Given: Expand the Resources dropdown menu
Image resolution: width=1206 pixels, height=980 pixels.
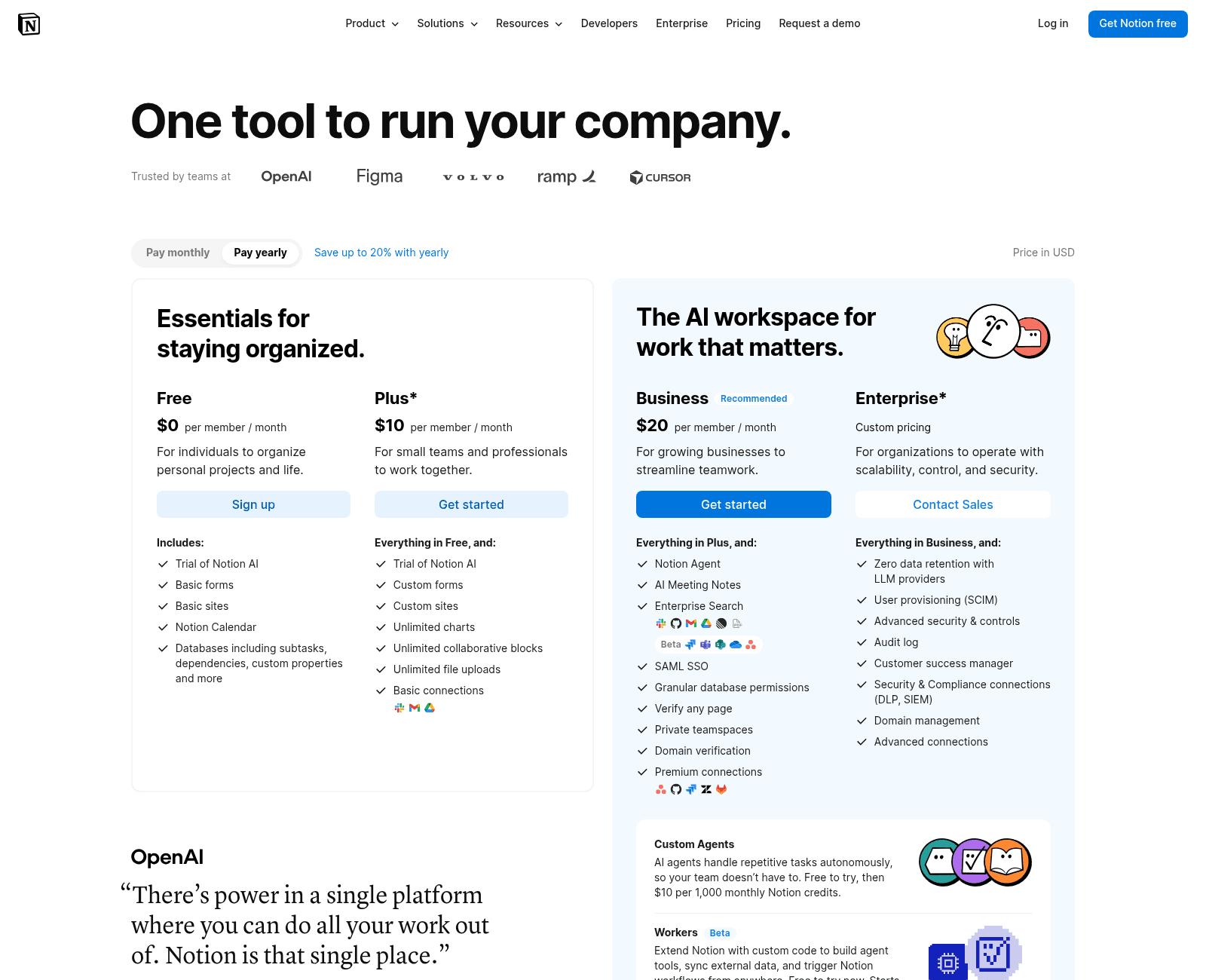Looking at the screenshot, I should [x=529, y=23].
